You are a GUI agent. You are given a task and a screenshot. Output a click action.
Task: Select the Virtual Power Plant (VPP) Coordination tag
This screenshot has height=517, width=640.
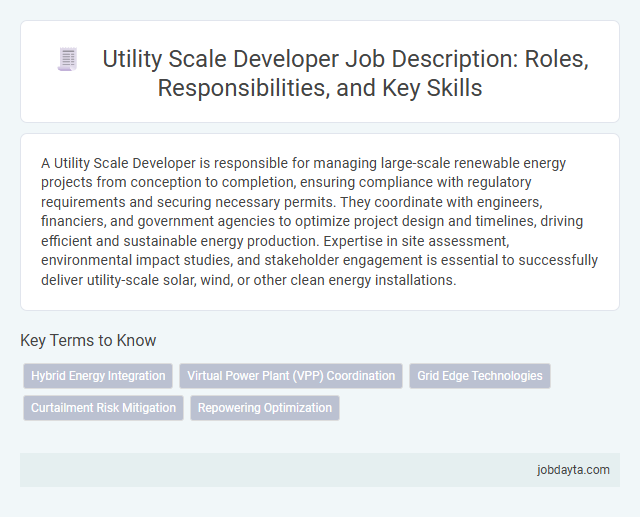coord(291,376)
